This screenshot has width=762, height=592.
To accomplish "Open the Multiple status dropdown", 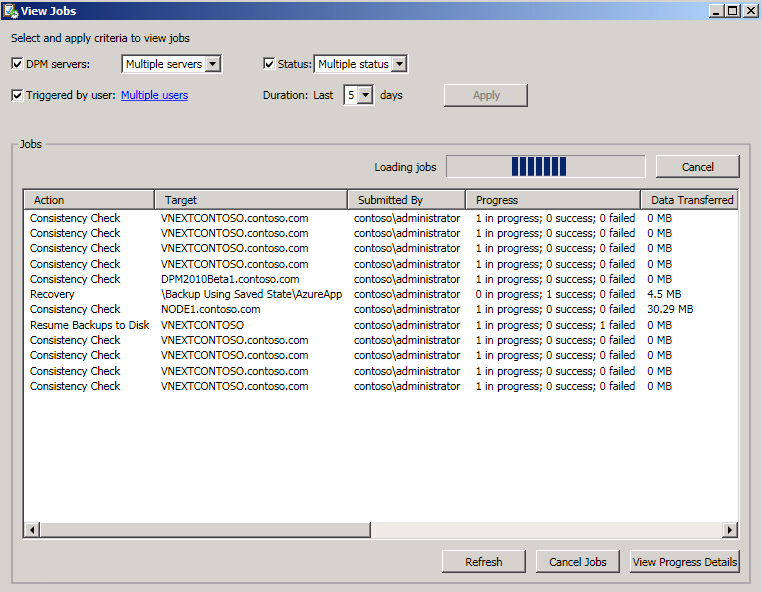I will [x=399, y=64].
